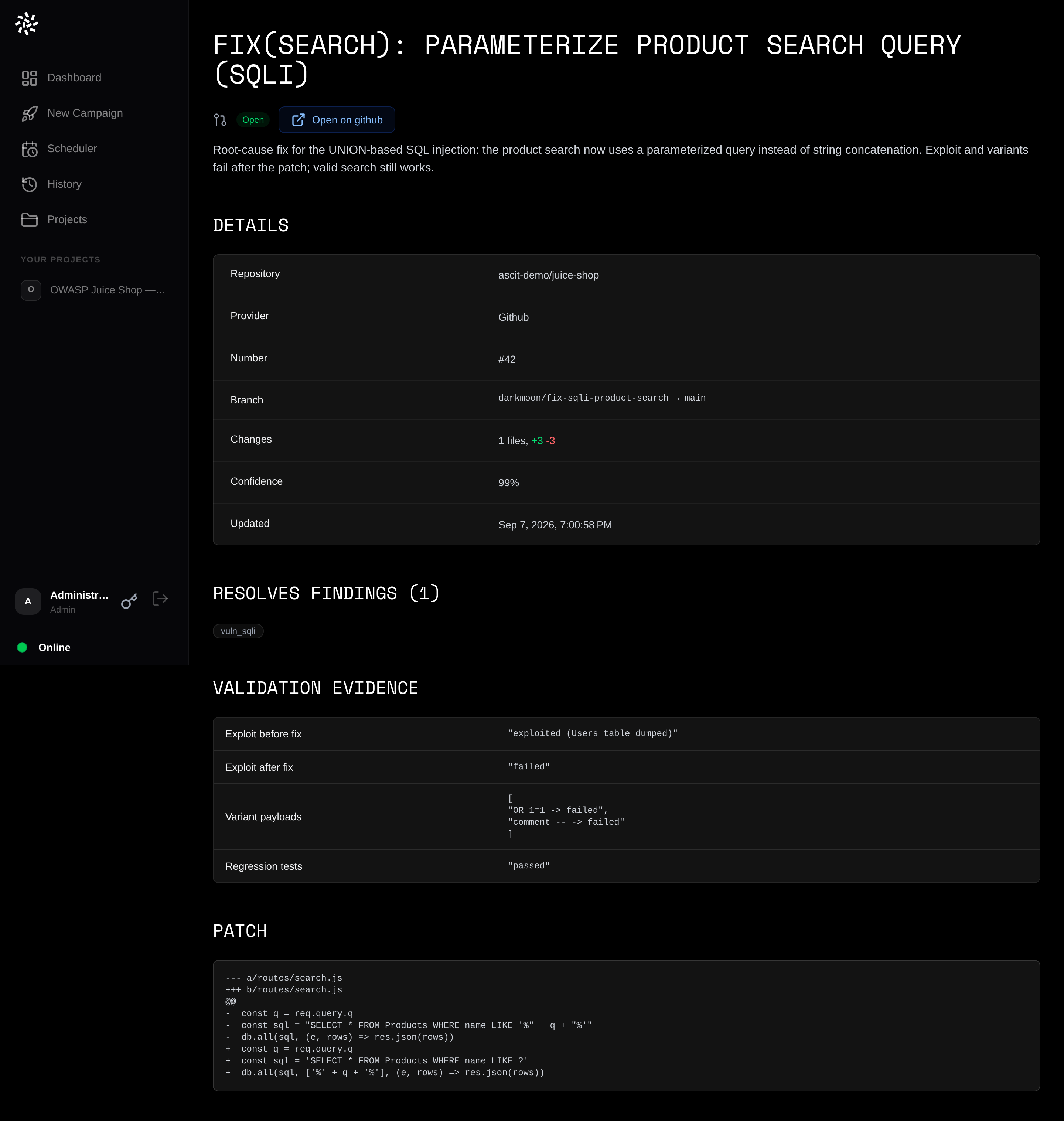The image size is (1064, 1121).
Task: Click the YOUR PROJECTS section label
Action: tap(61, 259)
